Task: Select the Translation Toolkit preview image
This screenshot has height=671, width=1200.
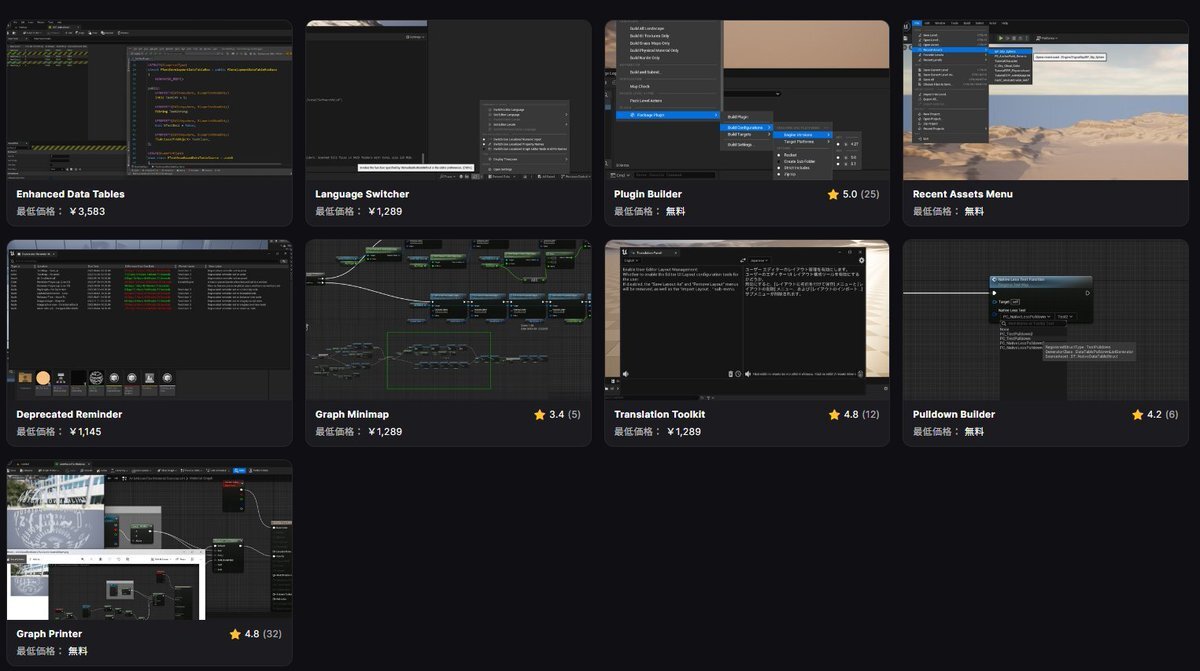Action: tap(747, 320)
